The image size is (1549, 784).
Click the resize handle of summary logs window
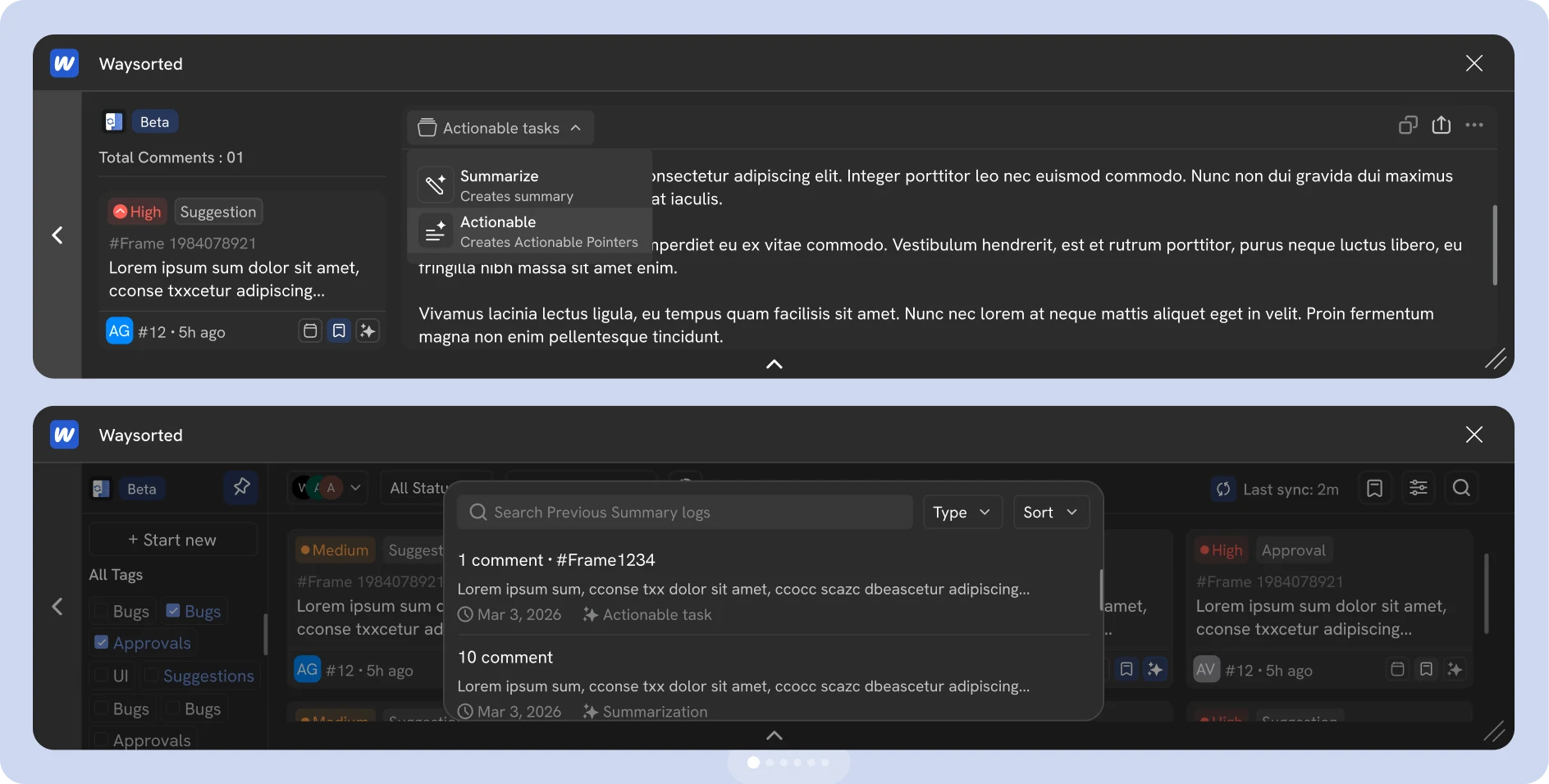1495,731
